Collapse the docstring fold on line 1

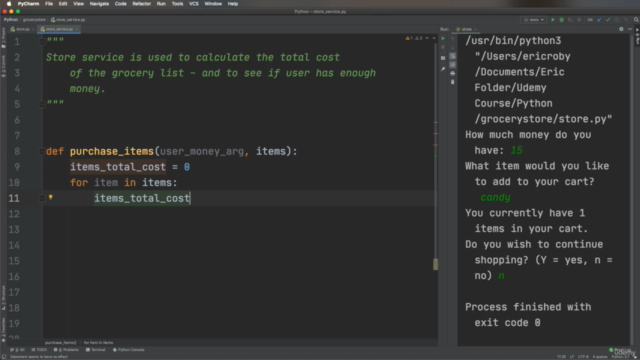coord(42,41)
